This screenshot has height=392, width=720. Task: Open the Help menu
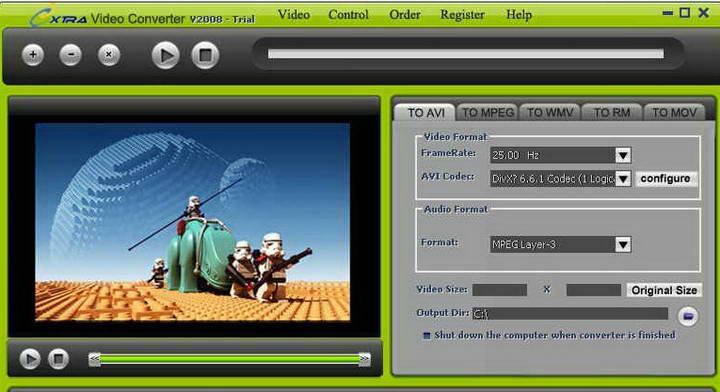(x=519, y=15)
